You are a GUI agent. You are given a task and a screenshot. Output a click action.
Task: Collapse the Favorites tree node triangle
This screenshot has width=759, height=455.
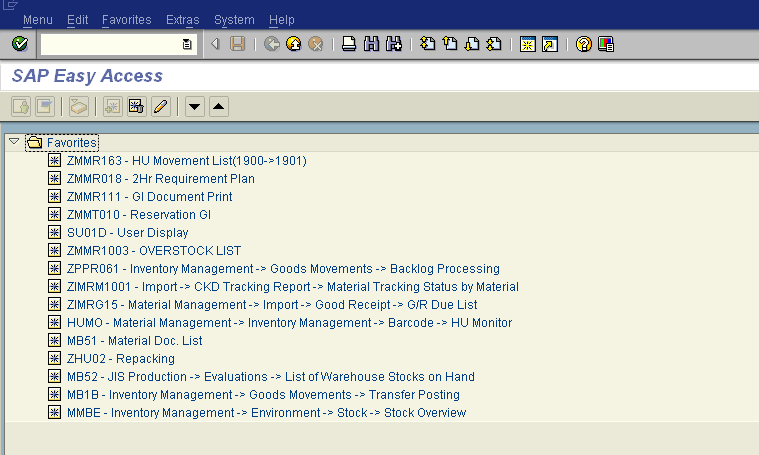[x=14, y=142]
